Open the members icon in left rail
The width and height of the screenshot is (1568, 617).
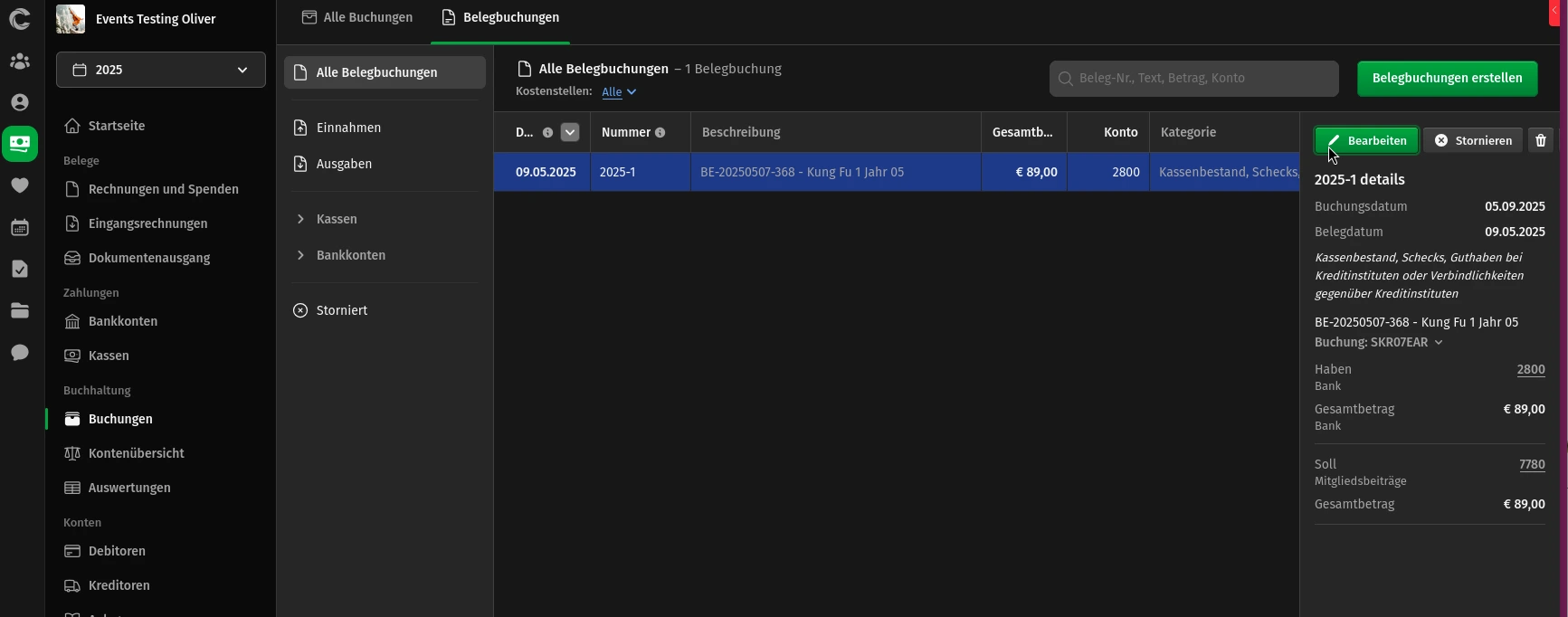20,62
